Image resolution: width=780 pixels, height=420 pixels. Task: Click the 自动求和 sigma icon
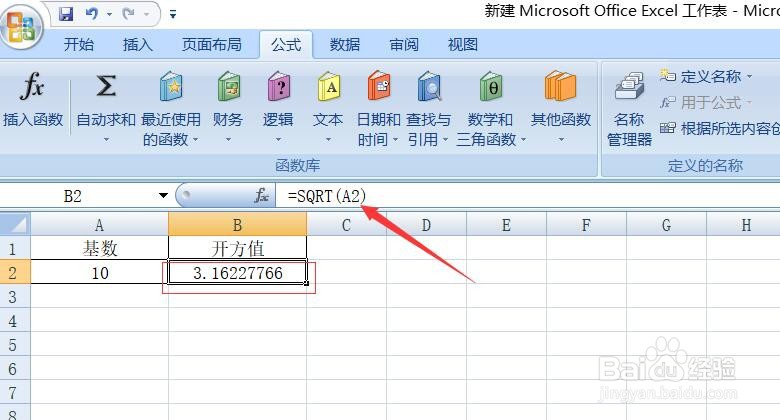pos(106,86)
